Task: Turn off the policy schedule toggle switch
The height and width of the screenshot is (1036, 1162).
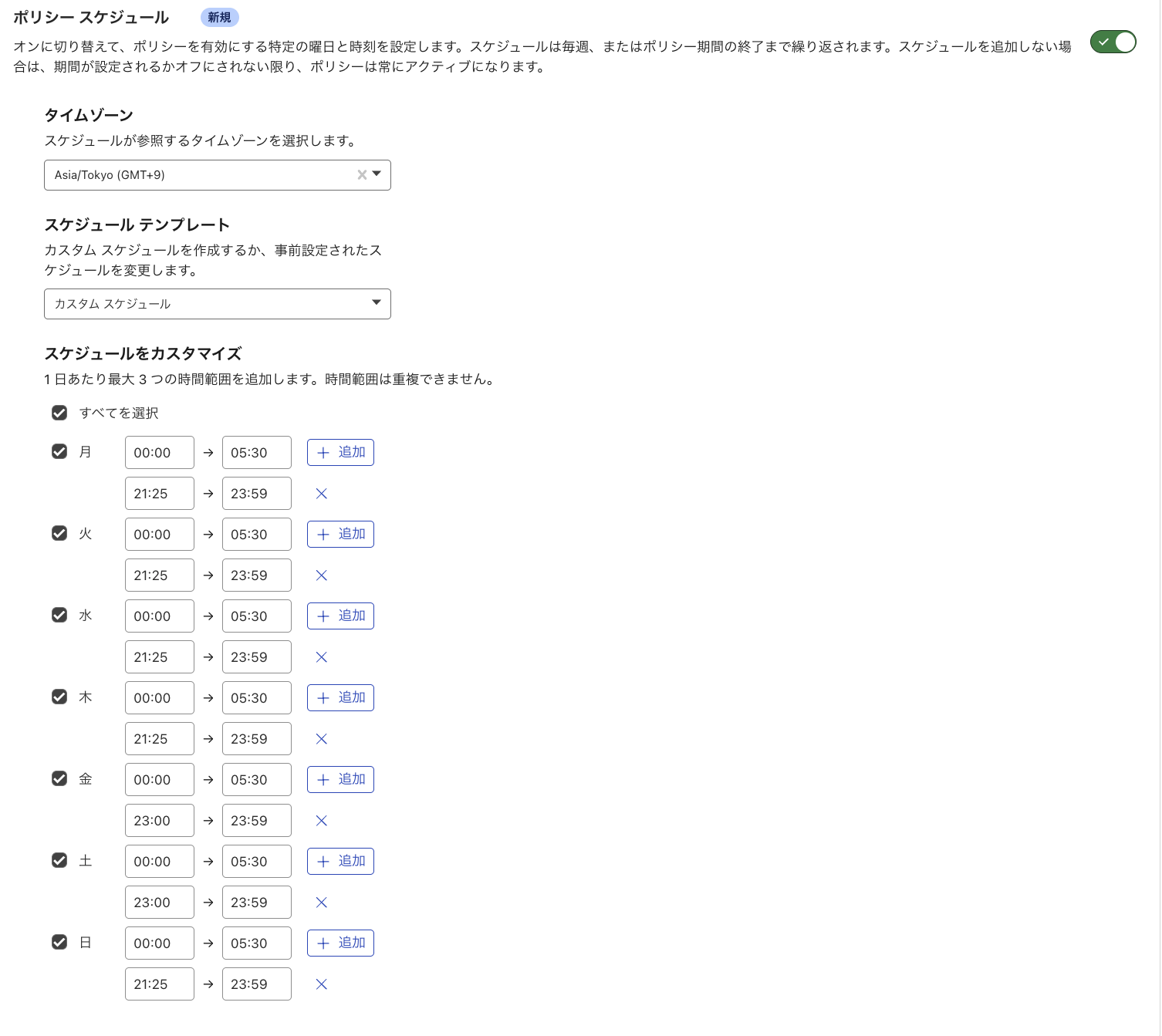Action: coord(1112,42)
